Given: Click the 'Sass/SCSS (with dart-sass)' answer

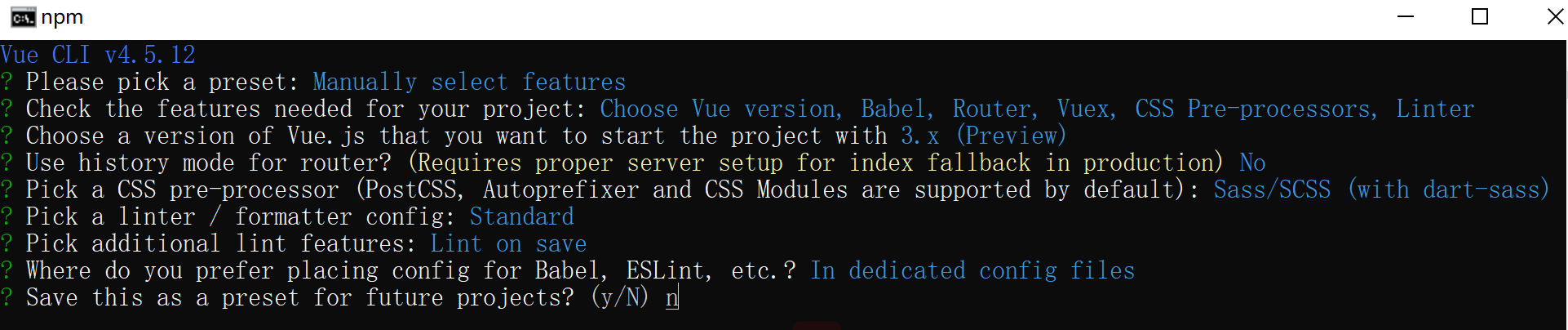Looking at the screenshot, I should point(1381,190).
